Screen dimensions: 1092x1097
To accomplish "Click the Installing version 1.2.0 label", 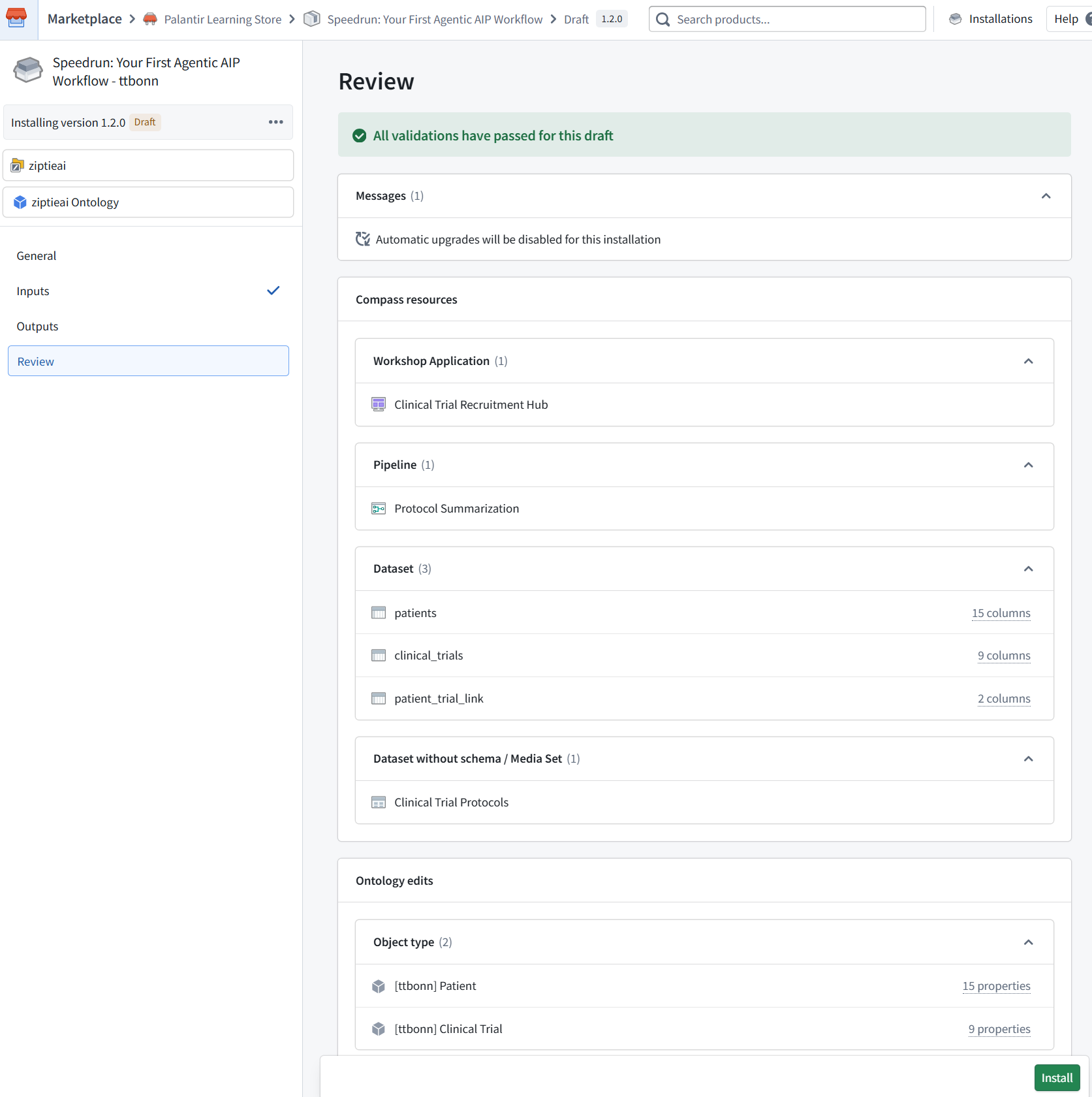I will (68, 123).
